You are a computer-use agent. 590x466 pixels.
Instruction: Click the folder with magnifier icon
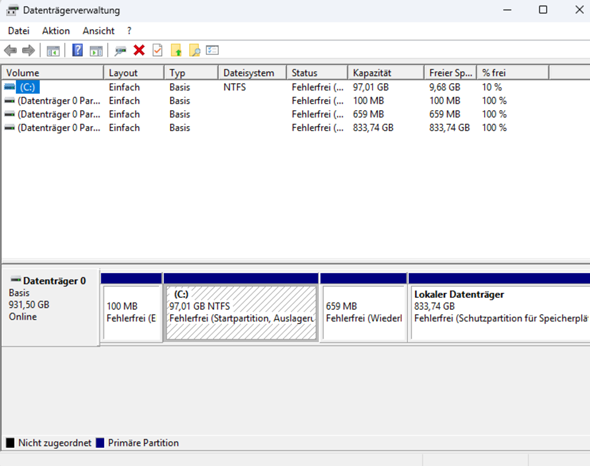(195, 50)
